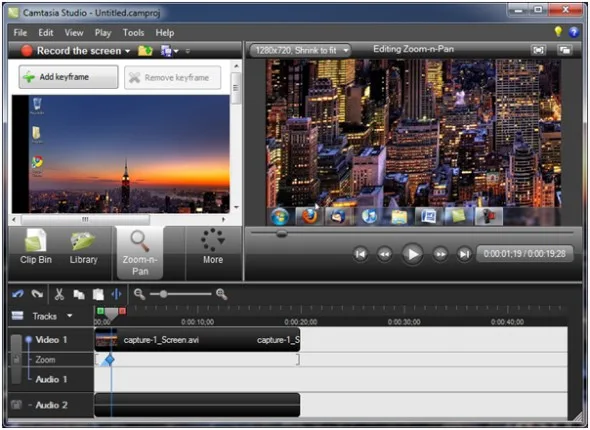
Task: Open the Library panel
Action: [84, 247]
